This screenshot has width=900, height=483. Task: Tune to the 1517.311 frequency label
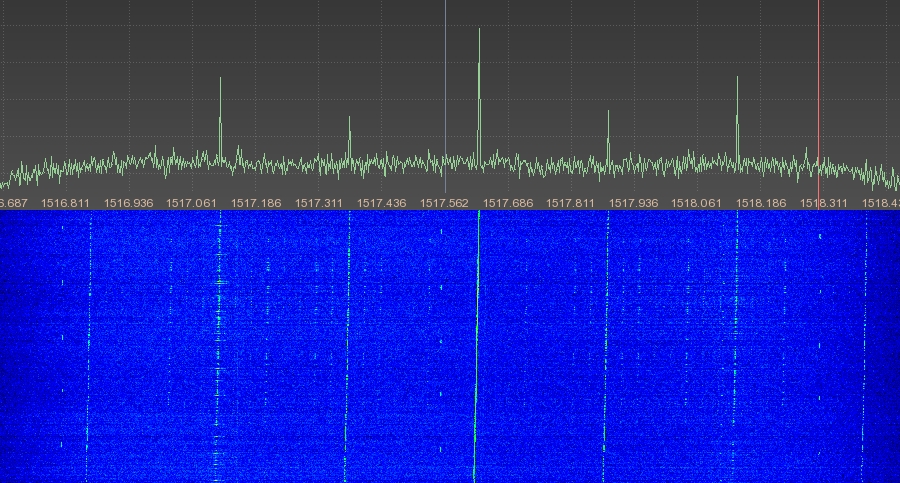pos(318,203)
